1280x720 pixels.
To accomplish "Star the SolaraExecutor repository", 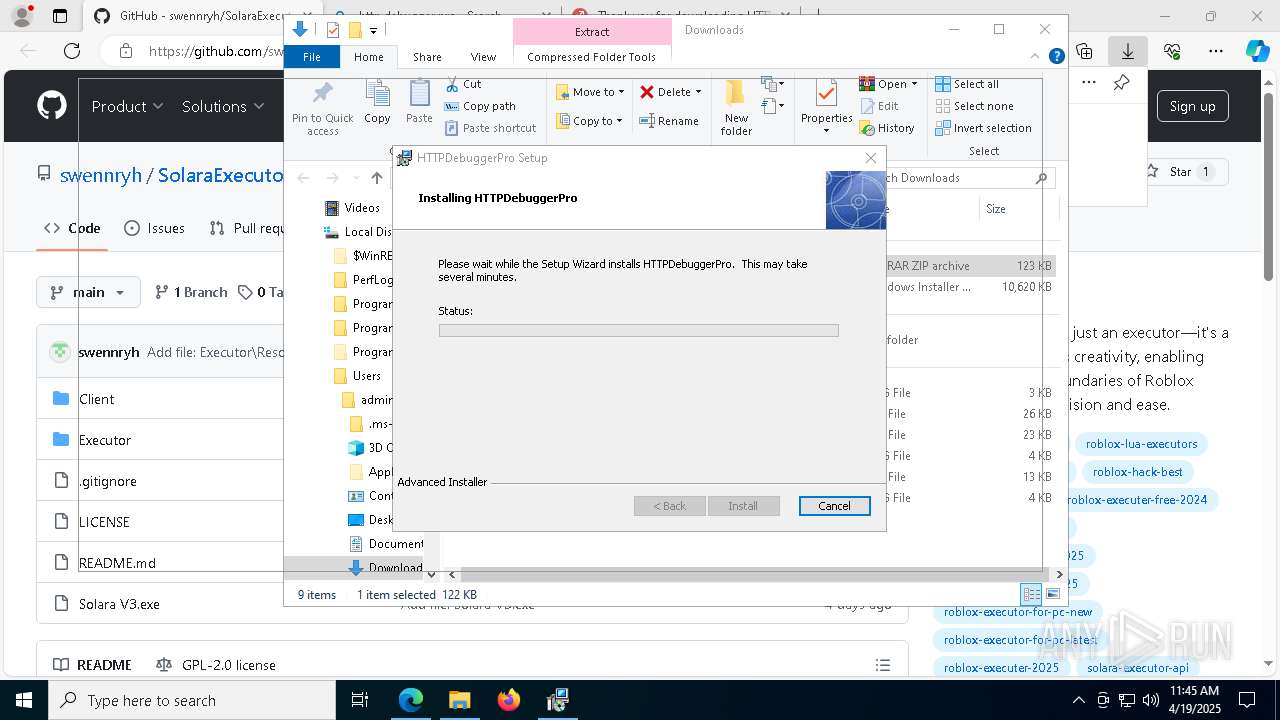I will click(1181, 172).
